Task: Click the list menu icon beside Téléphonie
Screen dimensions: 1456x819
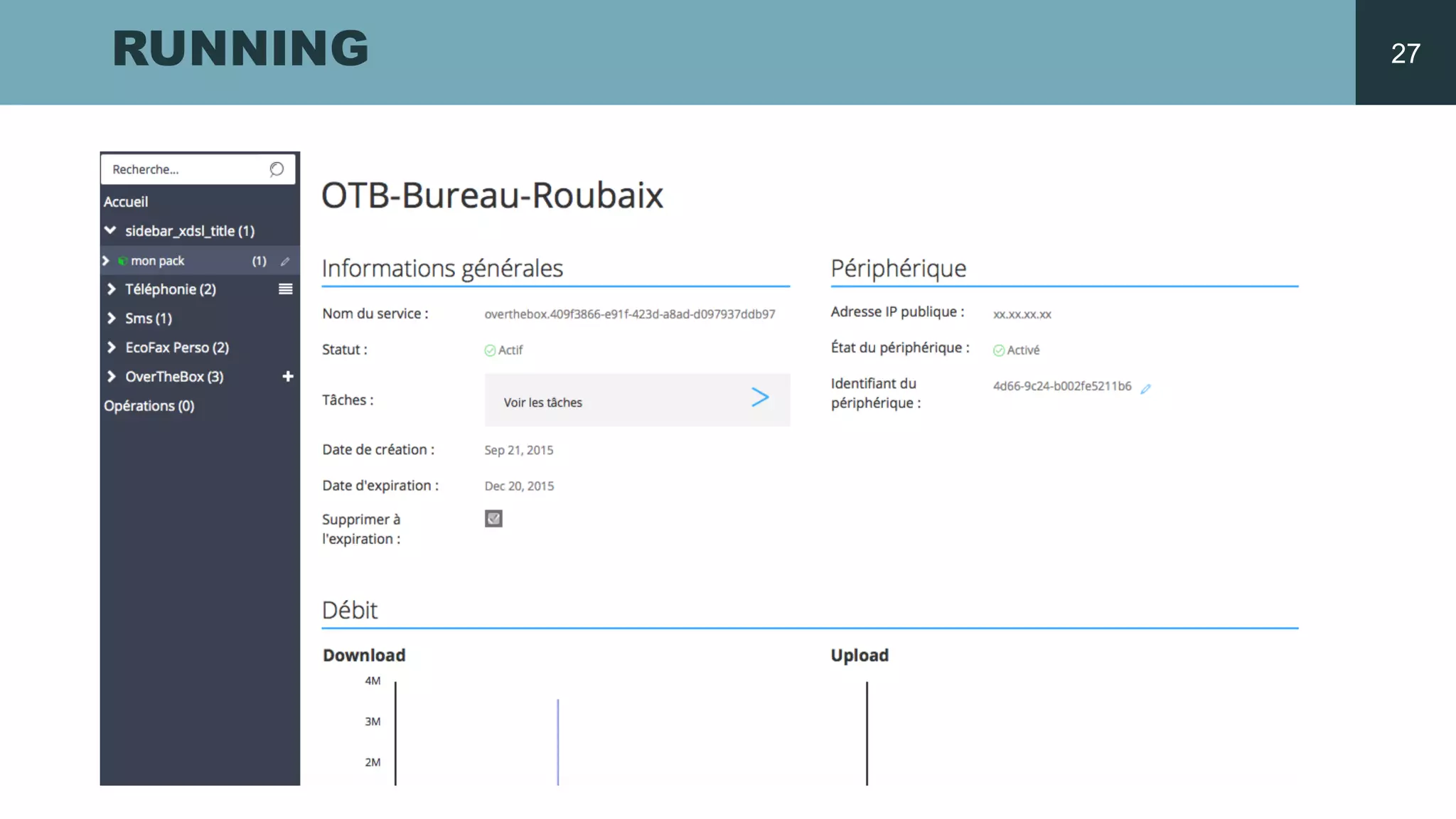Action: (285, 289)
